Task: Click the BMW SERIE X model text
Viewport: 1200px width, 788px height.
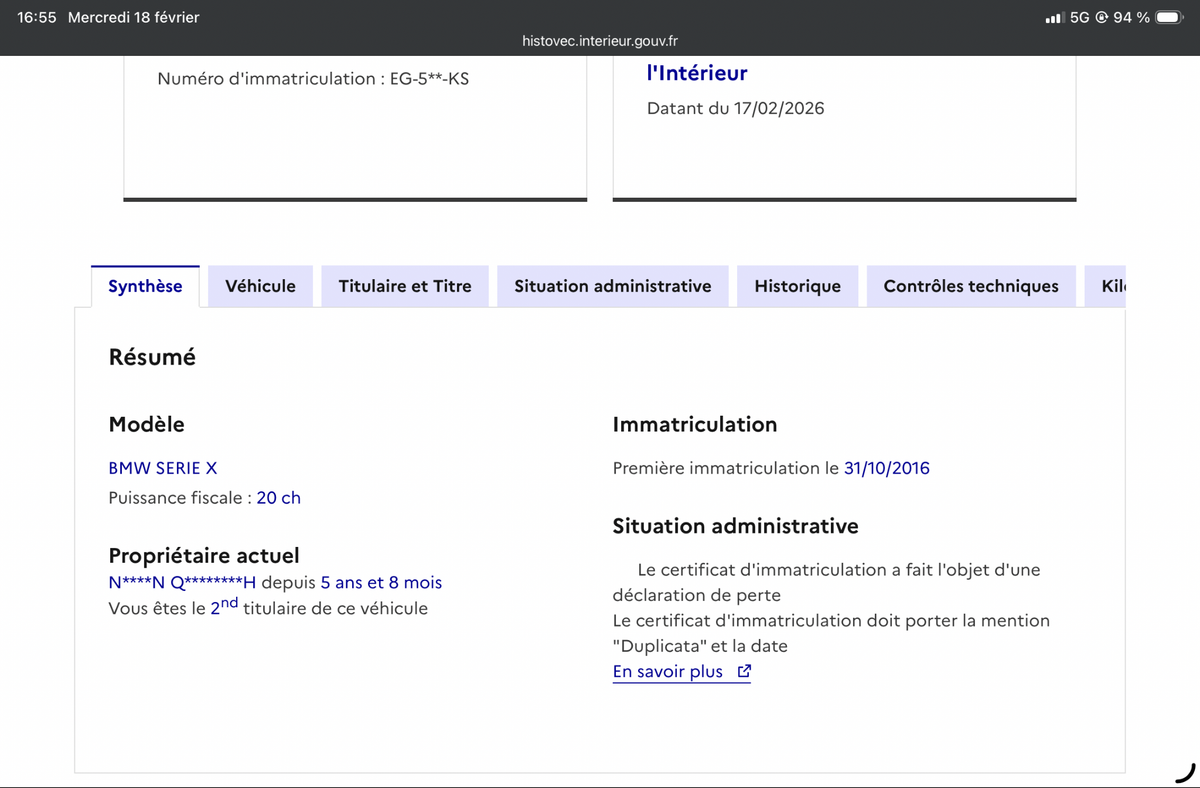Action: tap(162, 468)
